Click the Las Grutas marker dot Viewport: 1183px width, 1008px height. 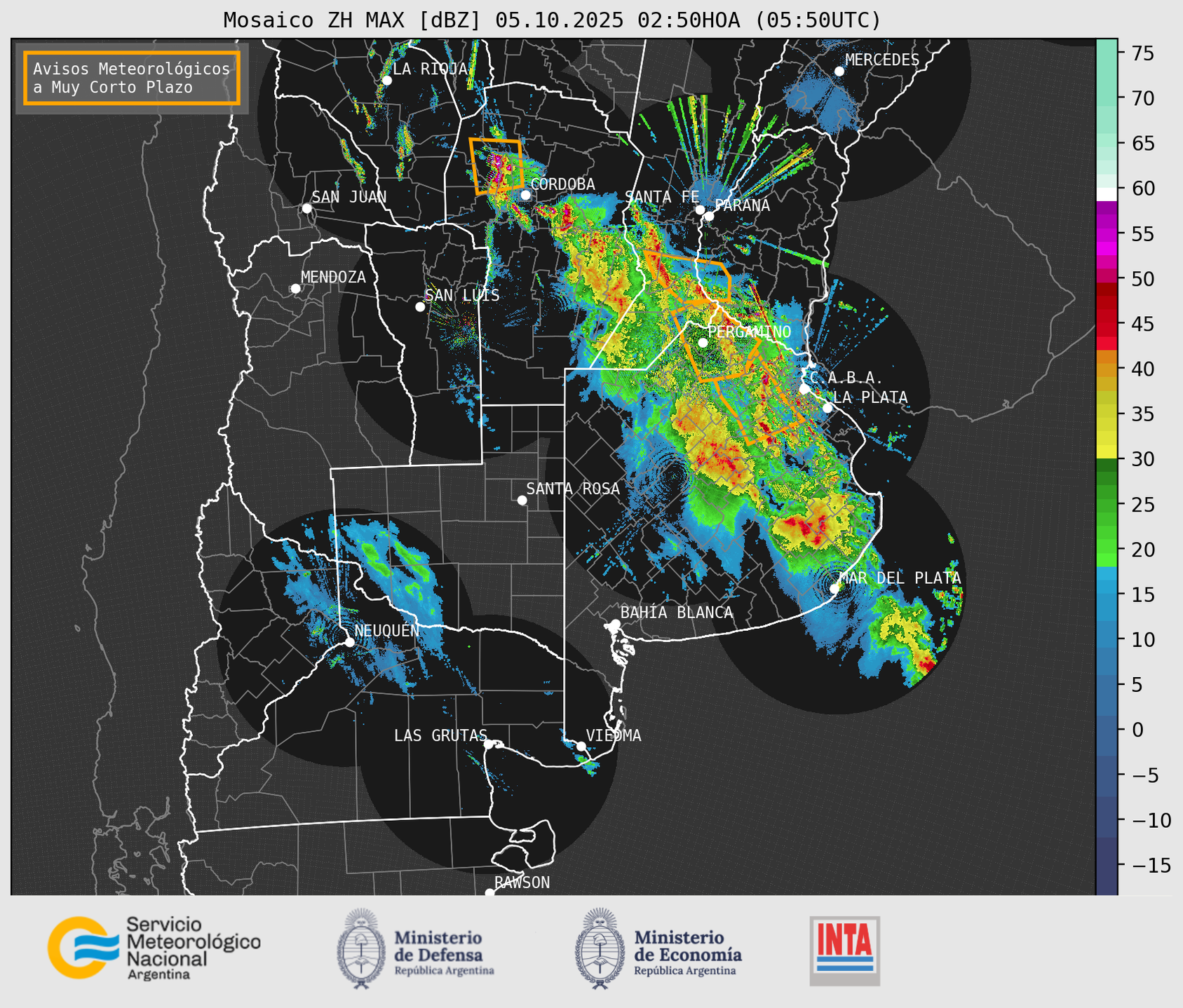coord(489,744)
